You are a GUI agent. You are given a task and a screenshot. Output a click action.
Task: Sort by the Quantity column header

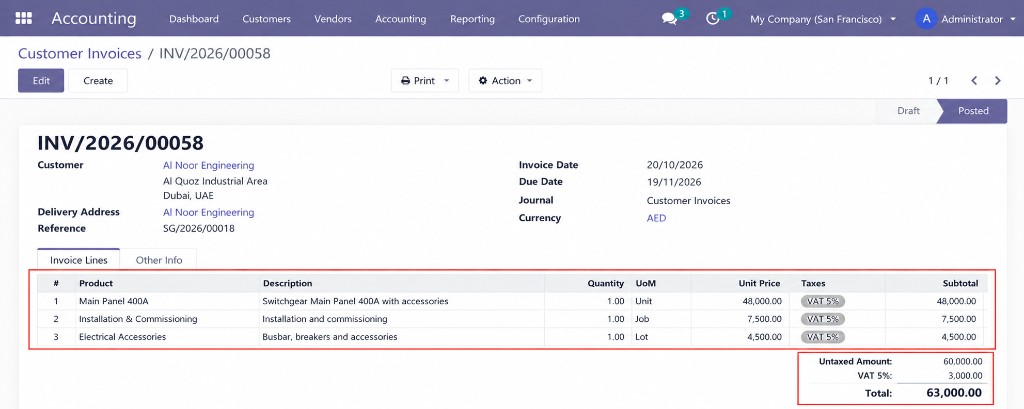605,283
